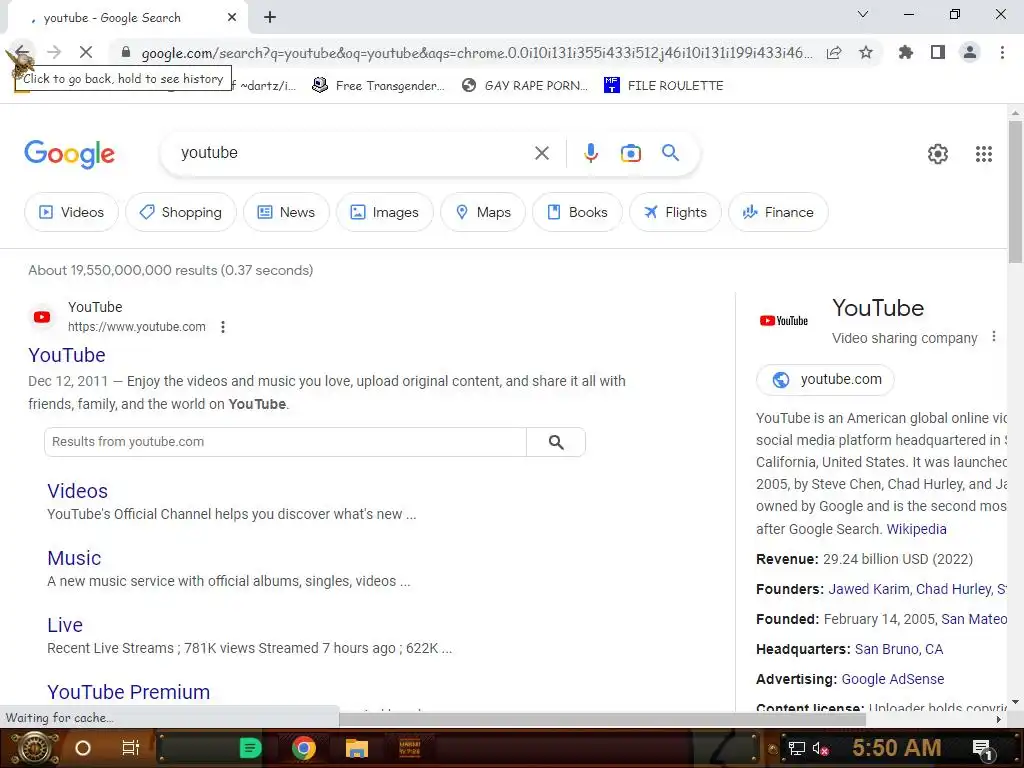Image resolution: width=1024 pixels, height=768 pixels.
Task: Click the Results from youtube.com field
Action: click(285, 442)
